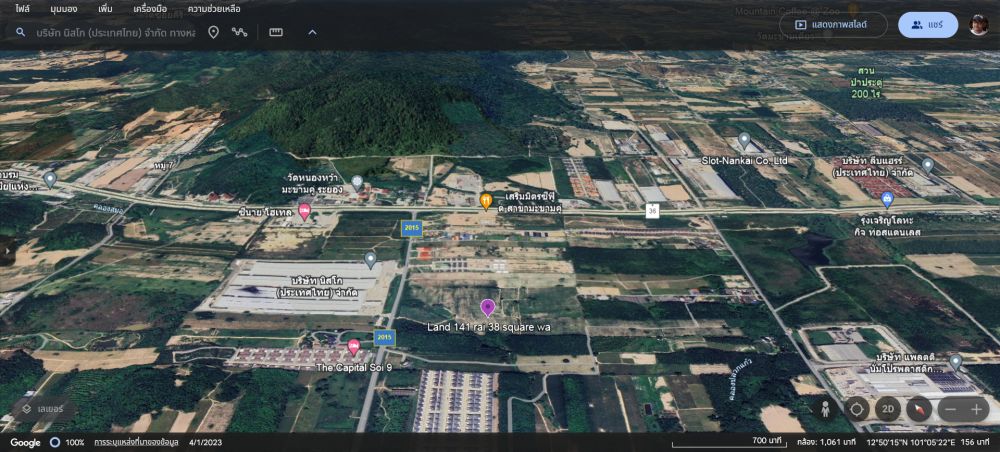Click the แสดงภาพสไลด์ slideshow button
This screenshot has height=452, width=1000.
(833, 25)
